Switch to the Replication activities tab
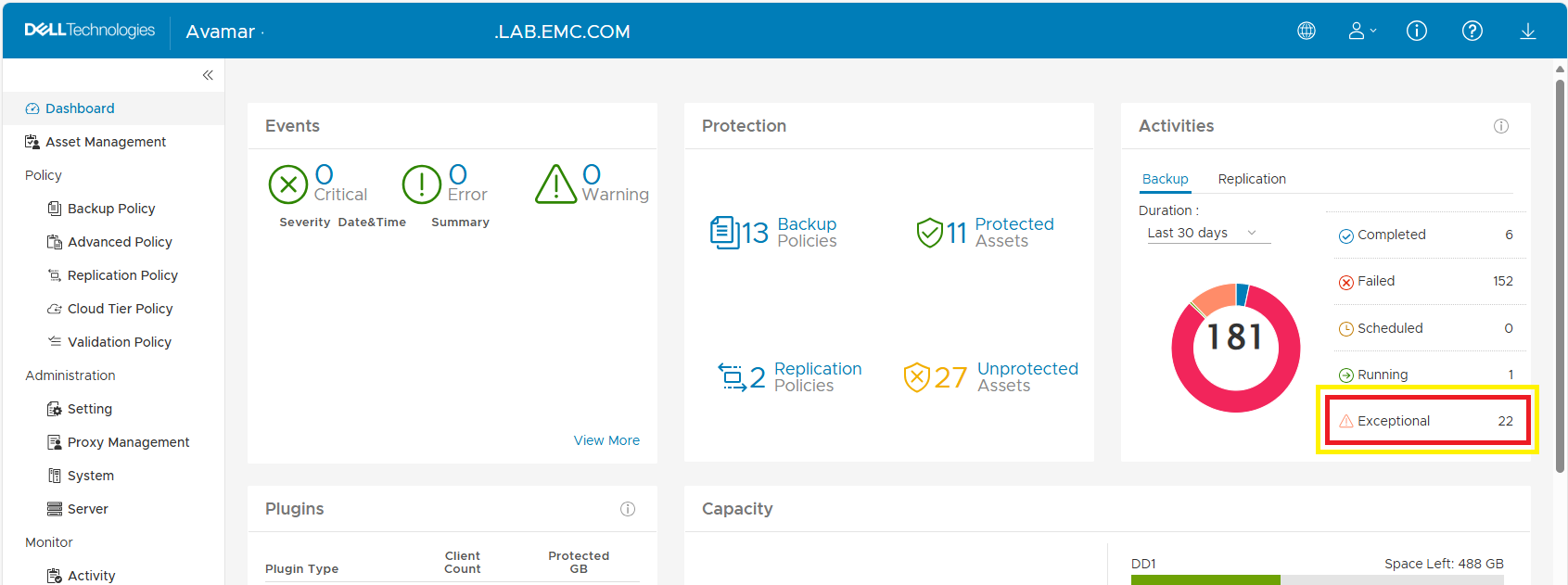This screenshot has width=1568, height=585. click(x=1252, y=179)
